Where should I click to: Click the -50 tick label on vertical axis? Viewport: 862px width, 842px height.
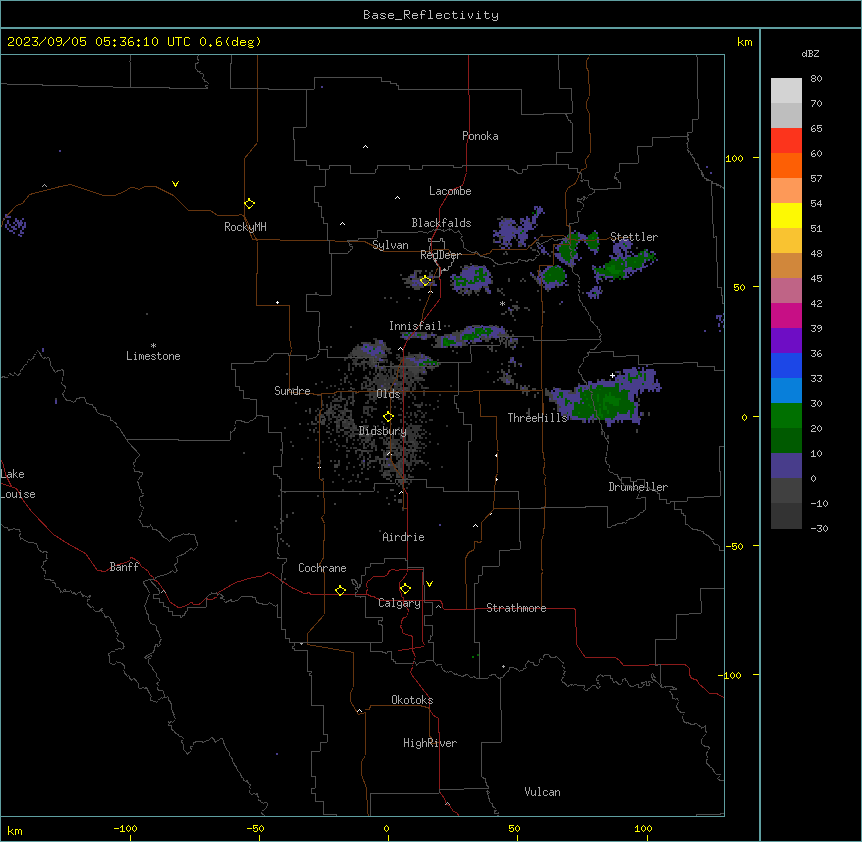[x=734, y=546]
